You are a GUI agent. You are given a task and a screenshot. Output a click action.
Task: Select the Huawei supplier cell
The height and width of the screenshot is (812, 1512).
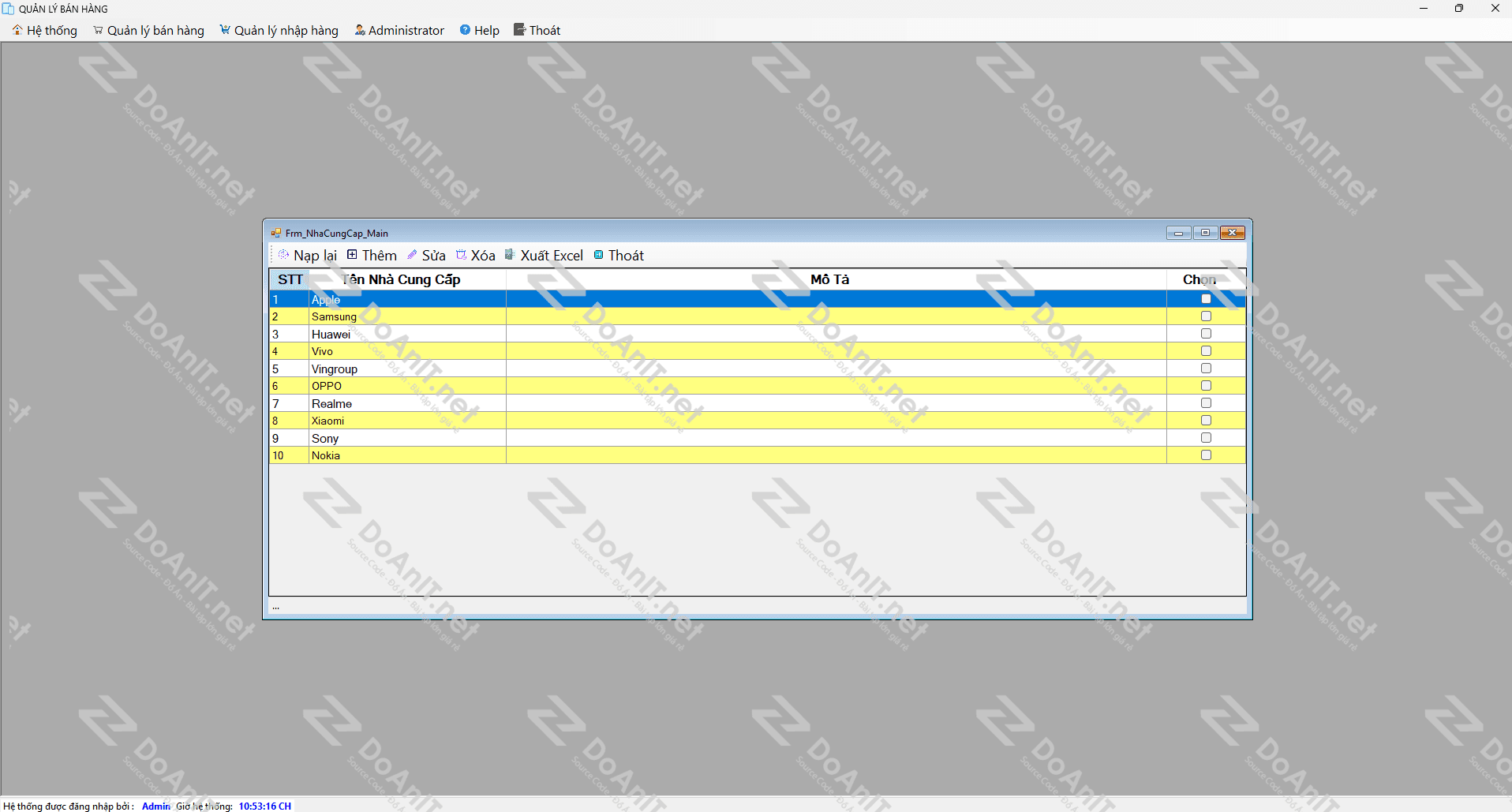pyautogui.click(x=407, y=334)
